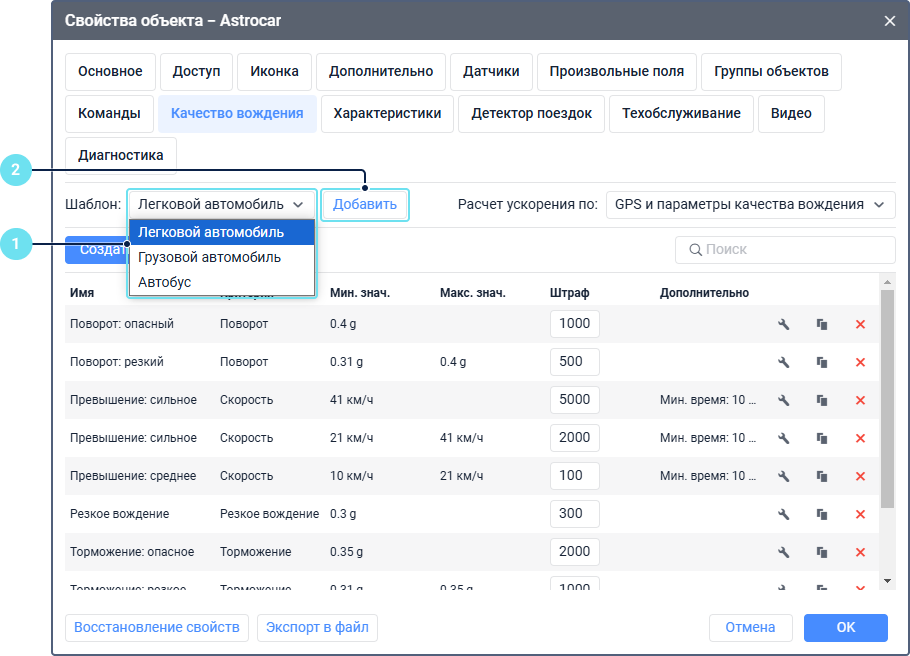The height and width of the screenshot is (656, 910).
Task: Choose Грузовой автомобиль from template list
Action: [209, 257]
